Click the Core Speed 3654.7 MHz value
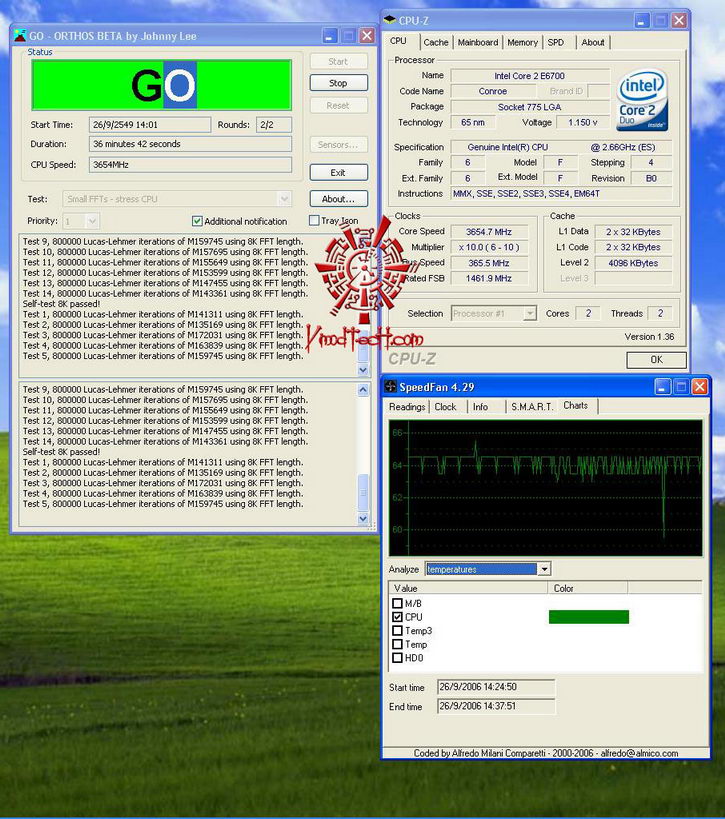Viewport: 725px width, 819px height. pyautogui.click(x=489, y=231)
